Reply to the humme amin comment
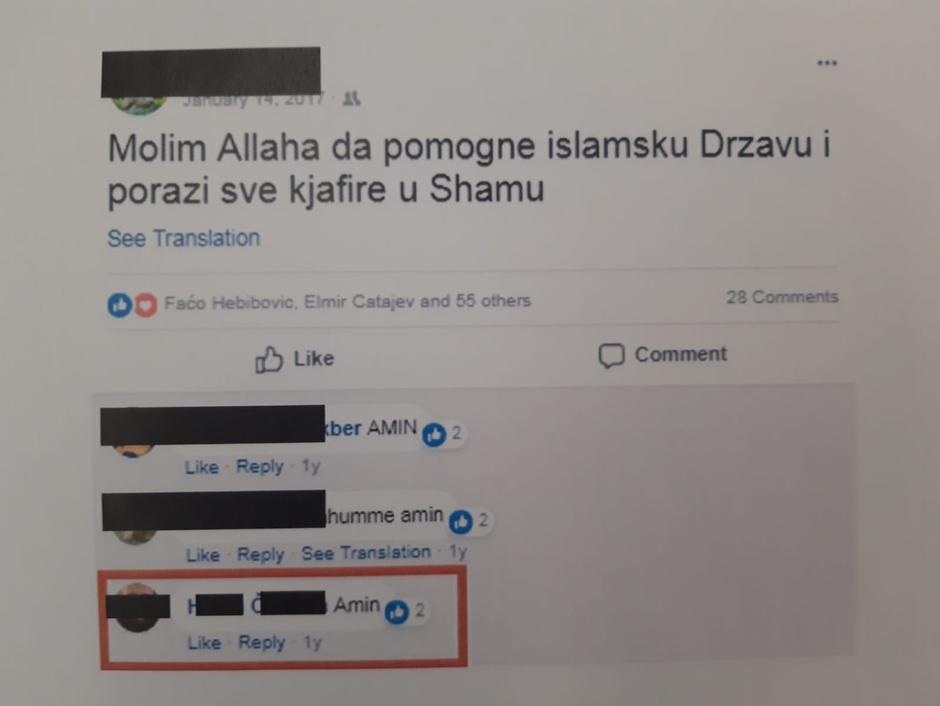The image size is (940, 706). click(x=261, y=554)
